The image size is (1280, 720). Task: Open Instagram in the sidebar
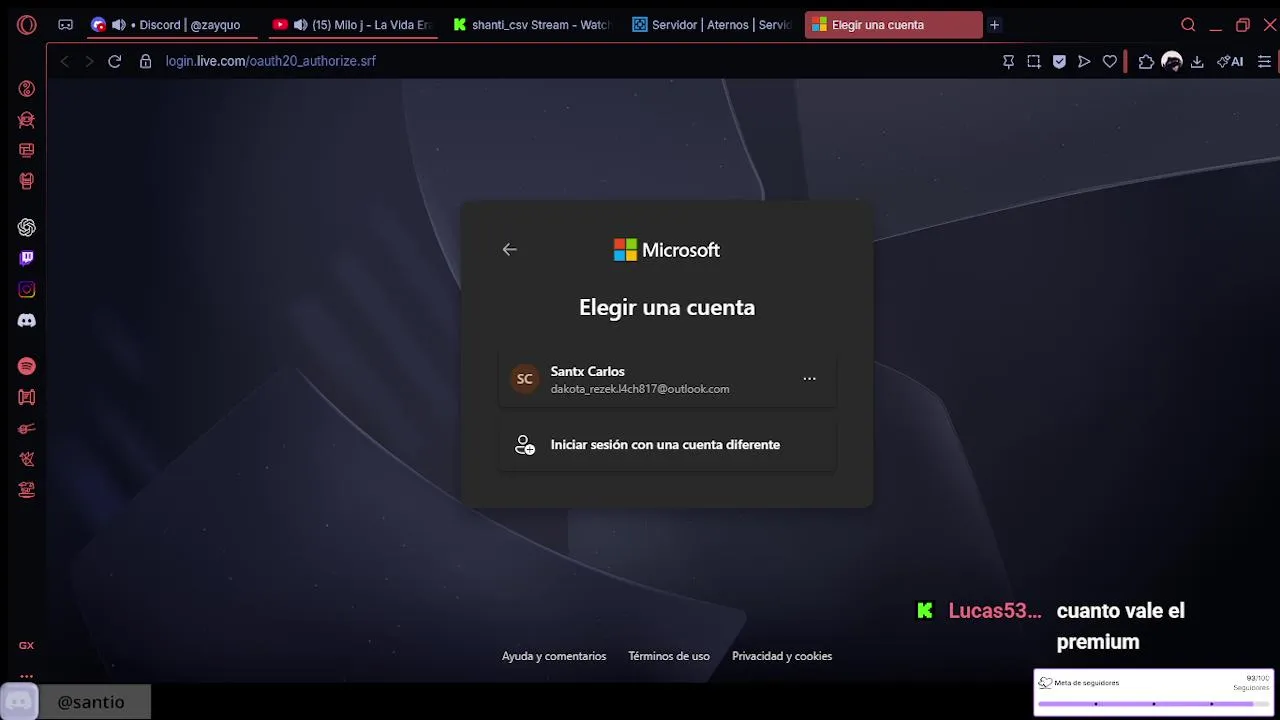(27, 290)
